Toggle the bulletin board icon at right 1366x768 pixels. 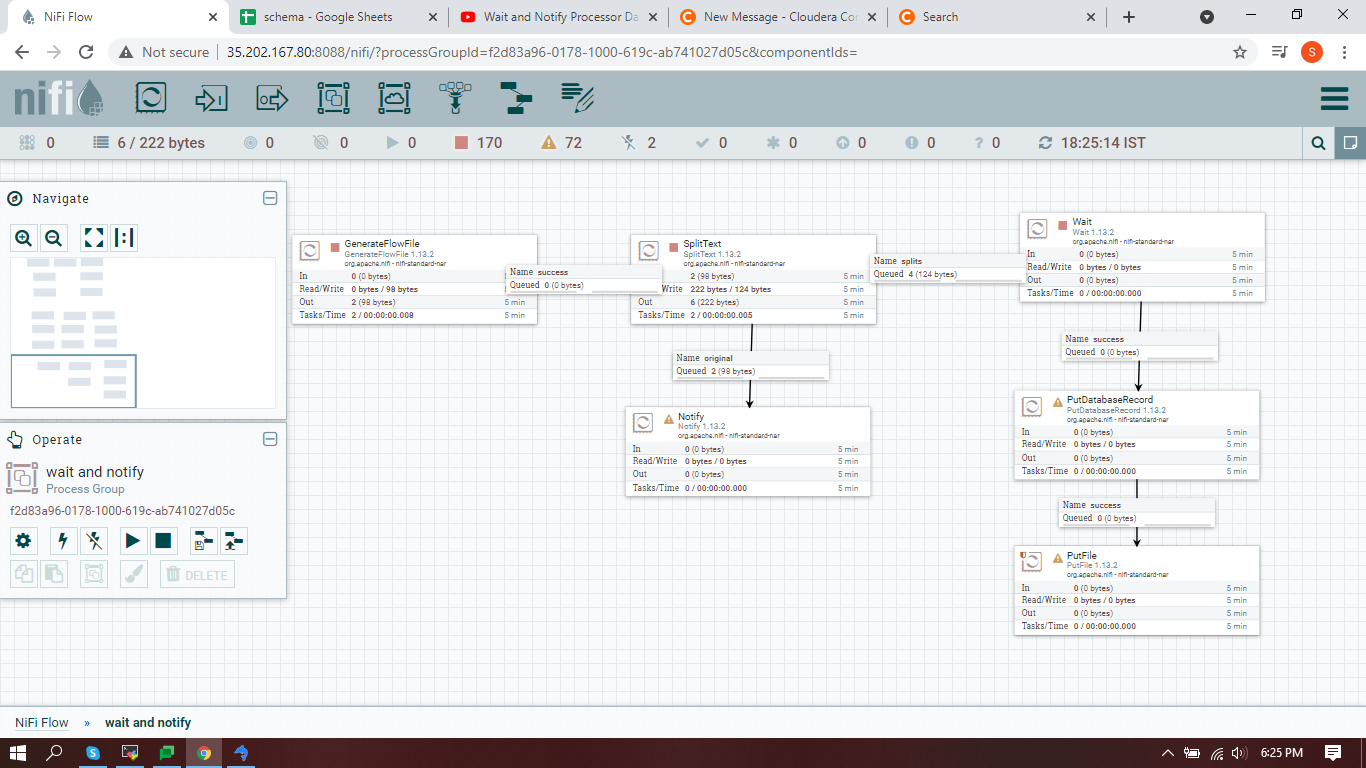1350,143
